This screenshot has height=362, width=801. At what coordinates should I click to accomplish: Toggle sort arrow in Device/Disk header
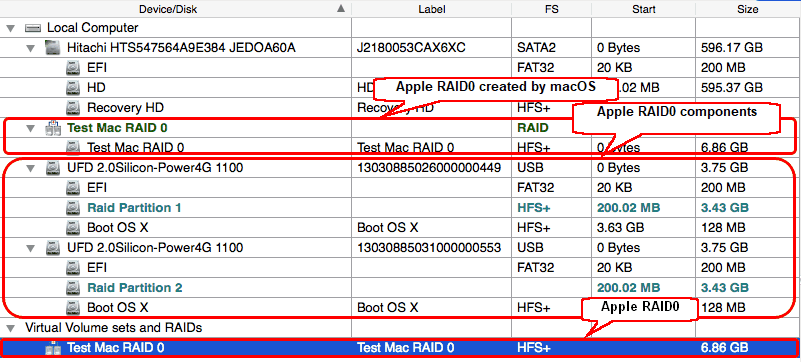[341, 8]
